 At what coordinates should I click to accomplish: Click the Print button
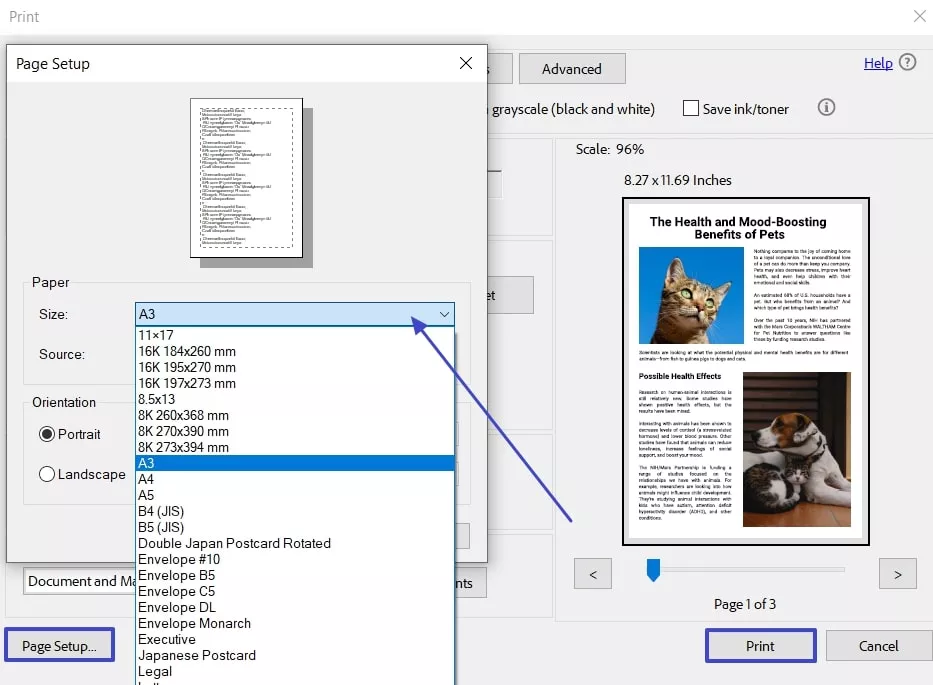pyautogui.click(x=760, y=645)
